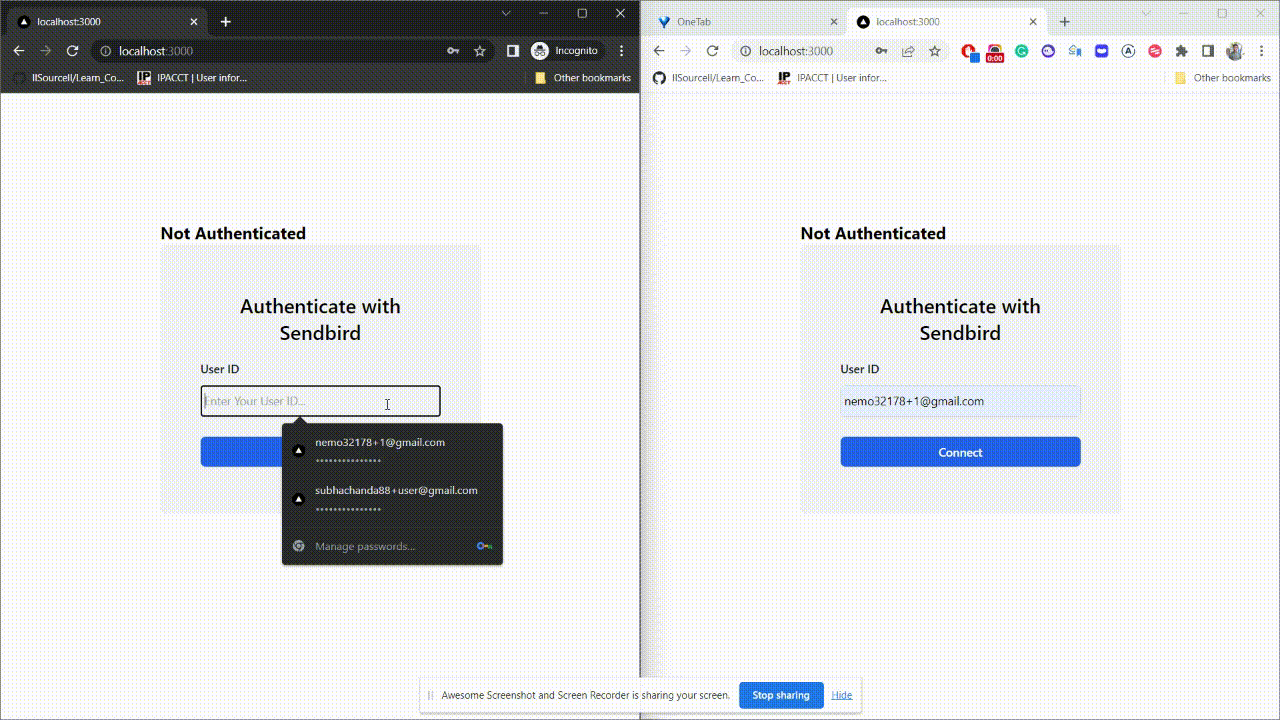Screen dimensions: 1280x720
Task: Choose the subhachanda88+user@gmail.com saved login
Action: 395,497
